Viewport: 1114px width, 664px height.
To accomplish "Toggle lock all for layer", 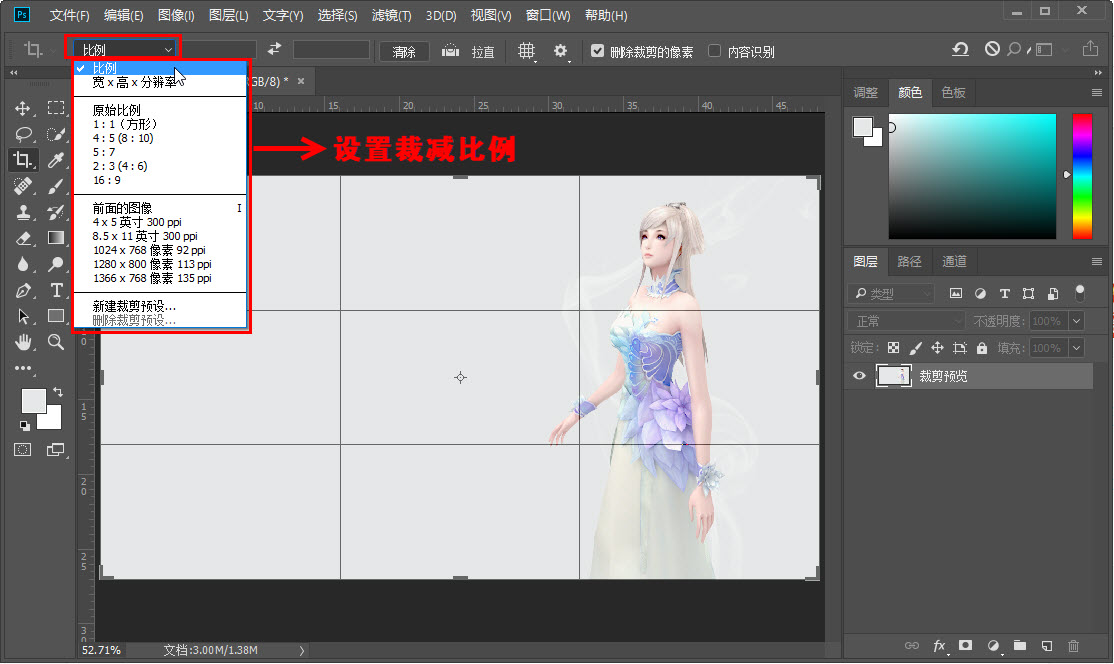I will click(x=982, y=348).
